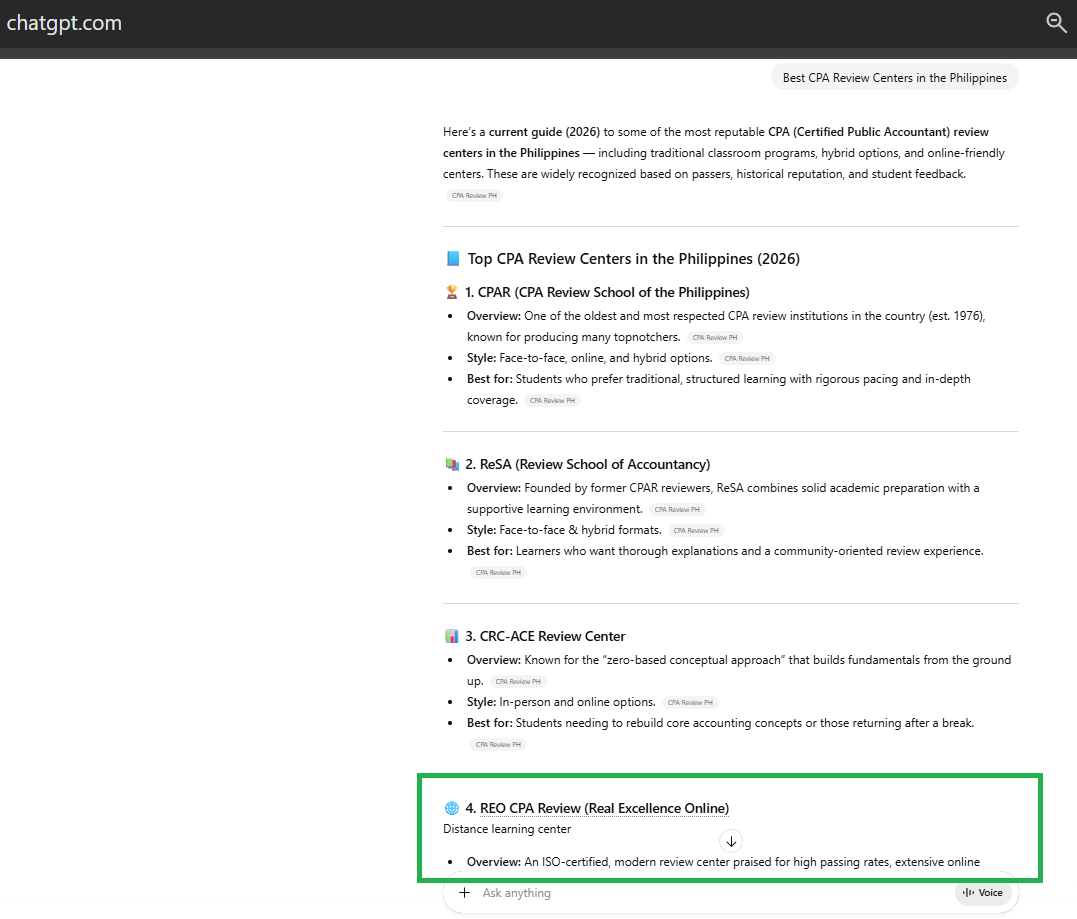Start Voice mode from the composer
This screenshot has width=1077, height=919.
click(x=982, y=893)
